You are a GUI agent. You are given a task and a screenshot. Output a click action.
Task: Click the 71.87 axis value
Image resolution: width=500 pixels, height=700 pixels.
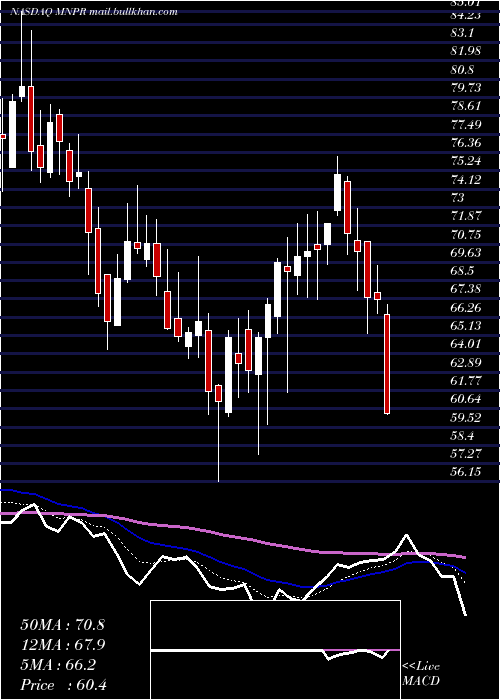tap(466, 216)
